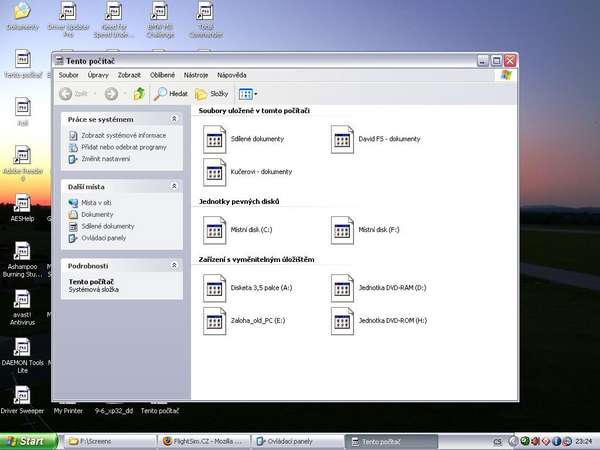Select Disketa 3,5 palce (A:)

point(247,288)
